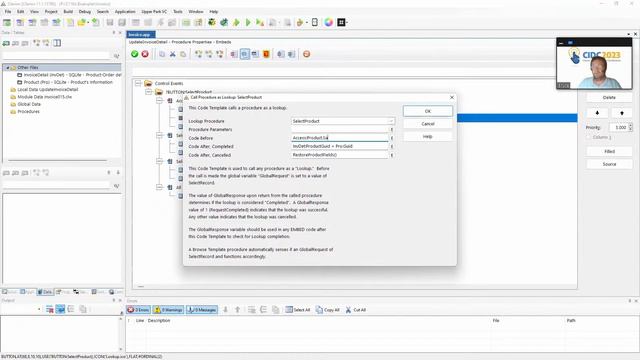Open the Tools menu
The image size is (640, 360).
(178, 11)
